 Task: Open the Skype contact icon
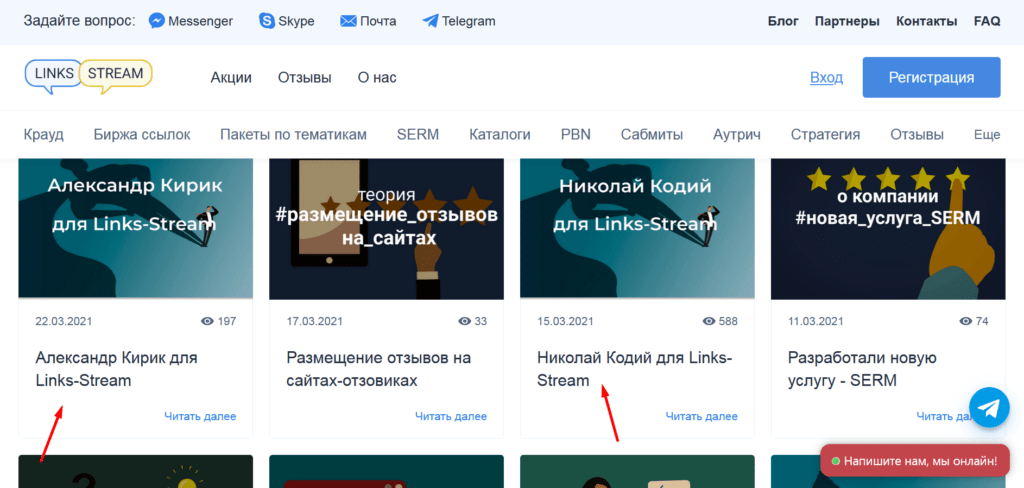tap(266, 21)
